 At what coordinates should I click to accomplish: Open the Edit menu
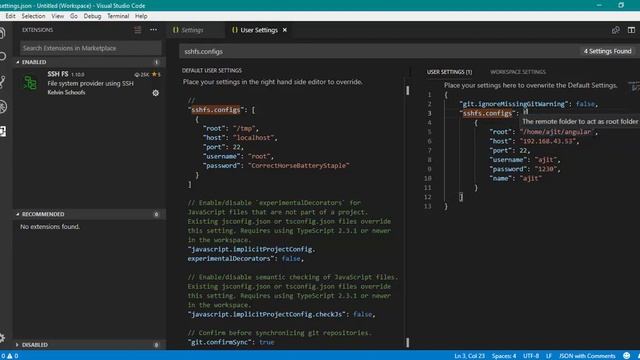(x=10, y=16)
